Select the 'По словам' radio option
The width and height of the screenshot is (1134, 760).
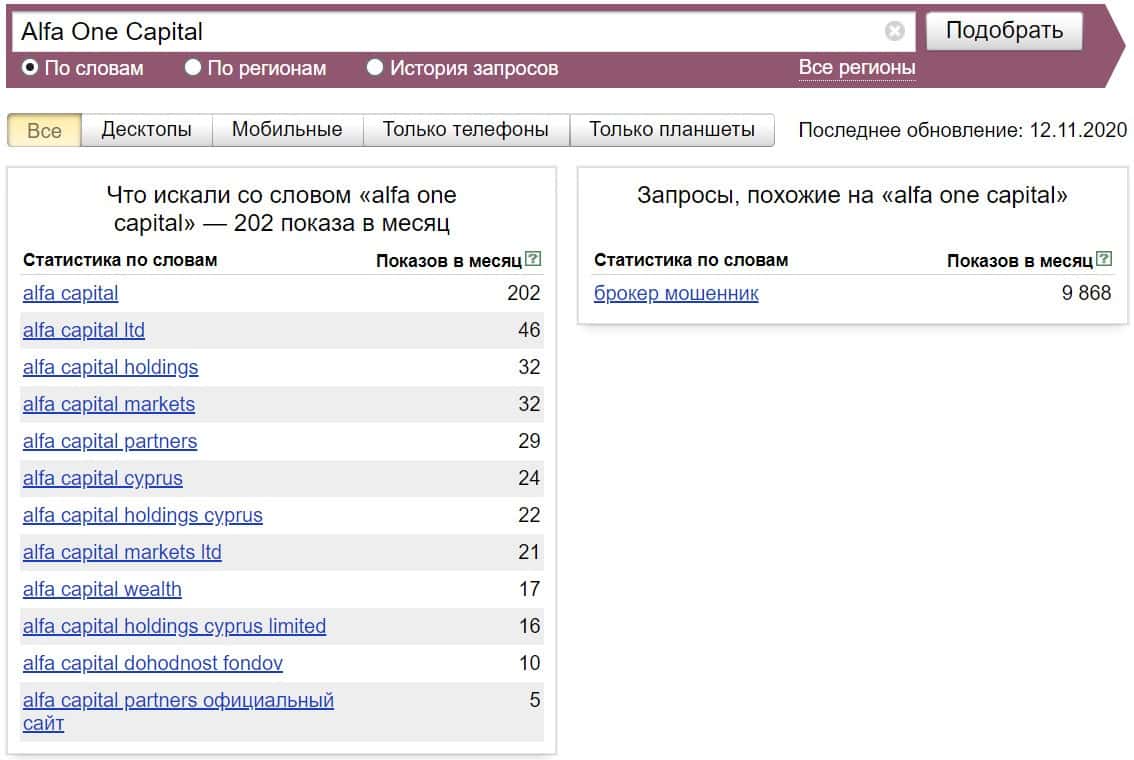[30, 68]
